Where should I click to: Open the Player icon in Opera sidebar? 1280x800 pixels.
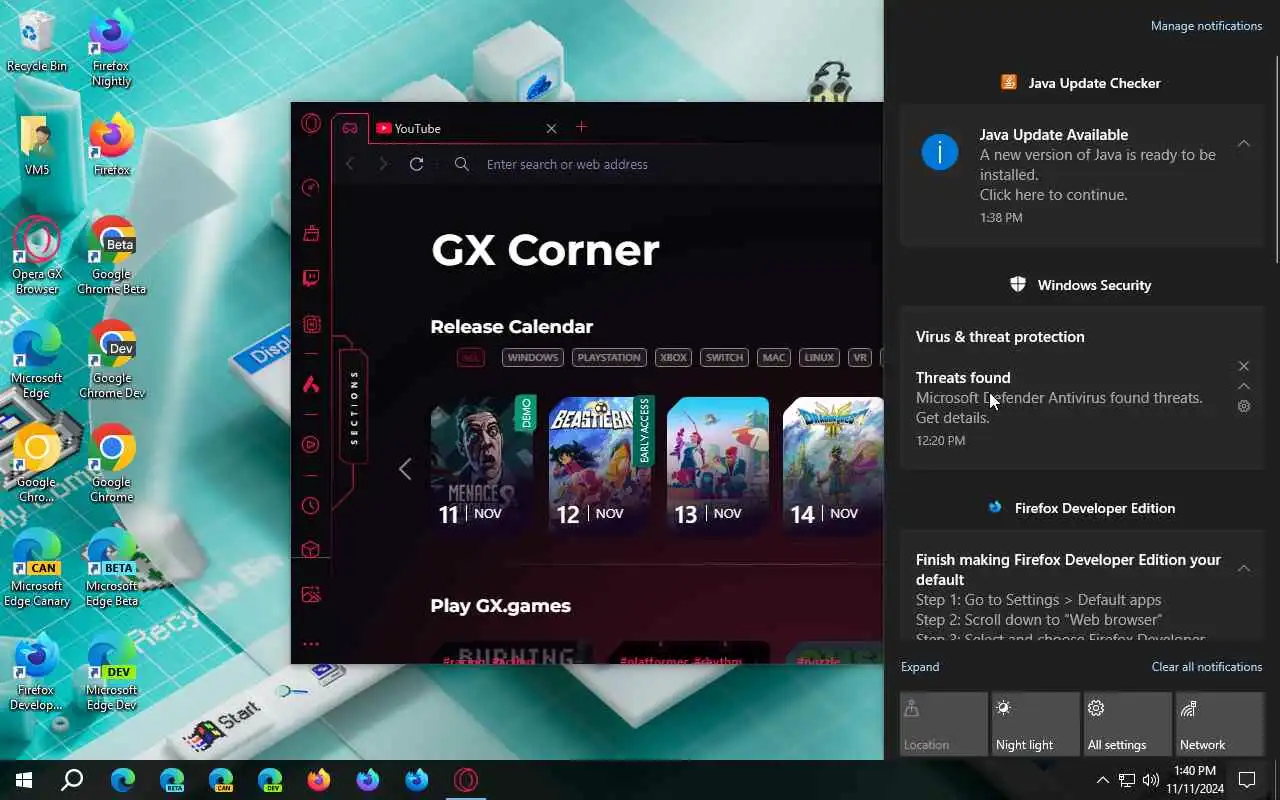[311, 444]
